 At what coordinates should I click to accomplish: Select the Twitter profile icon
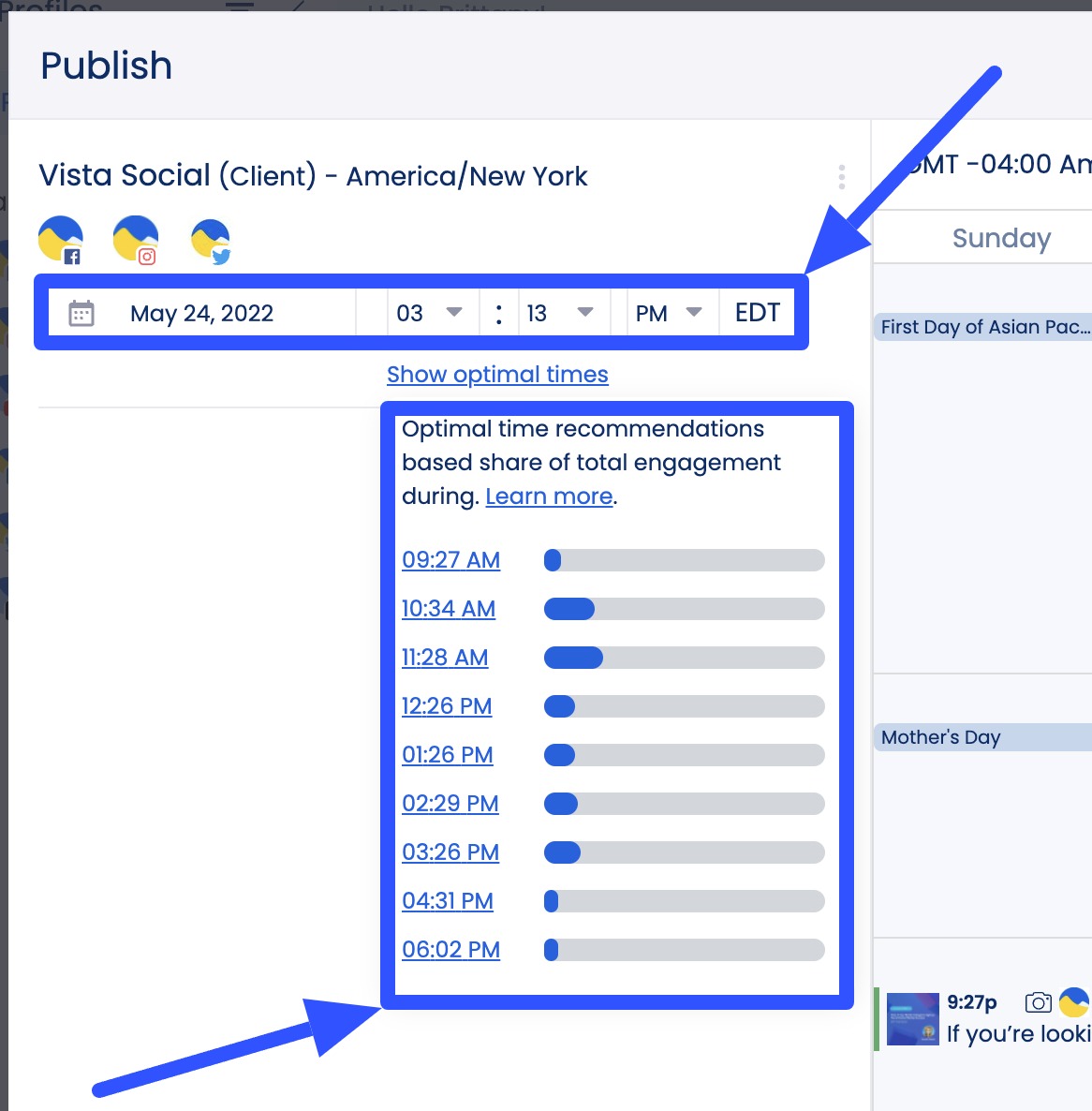[x=212, y=240]
